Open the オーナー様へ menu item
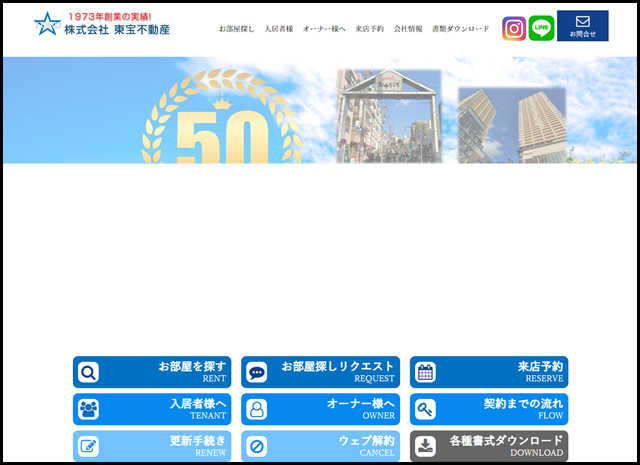 [324, 29]
